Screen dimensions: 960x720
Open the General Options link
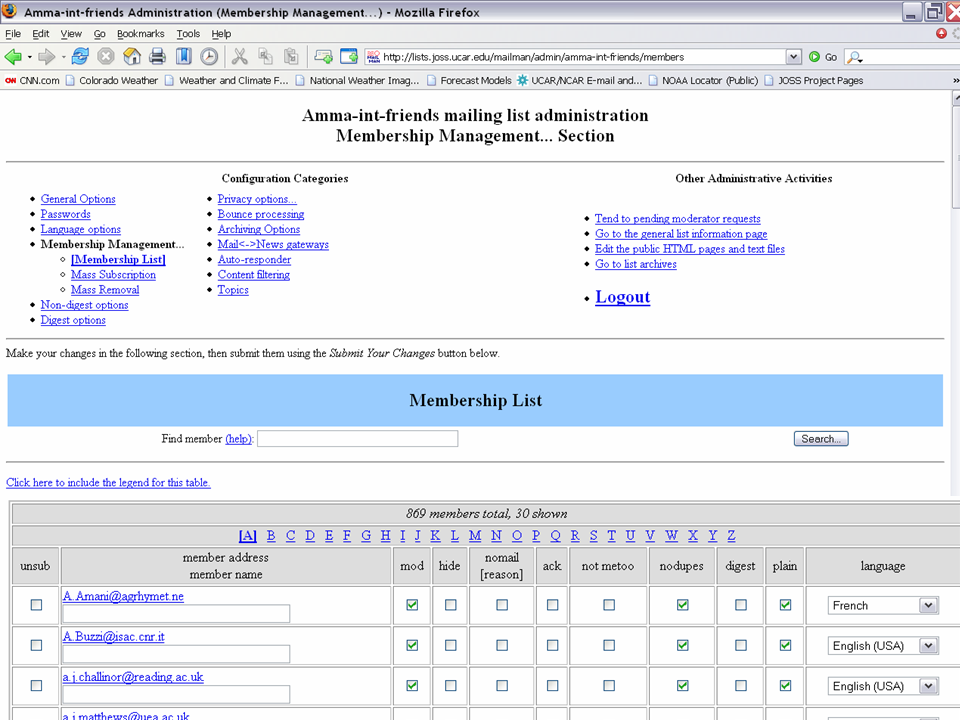[x=78, y=199]
